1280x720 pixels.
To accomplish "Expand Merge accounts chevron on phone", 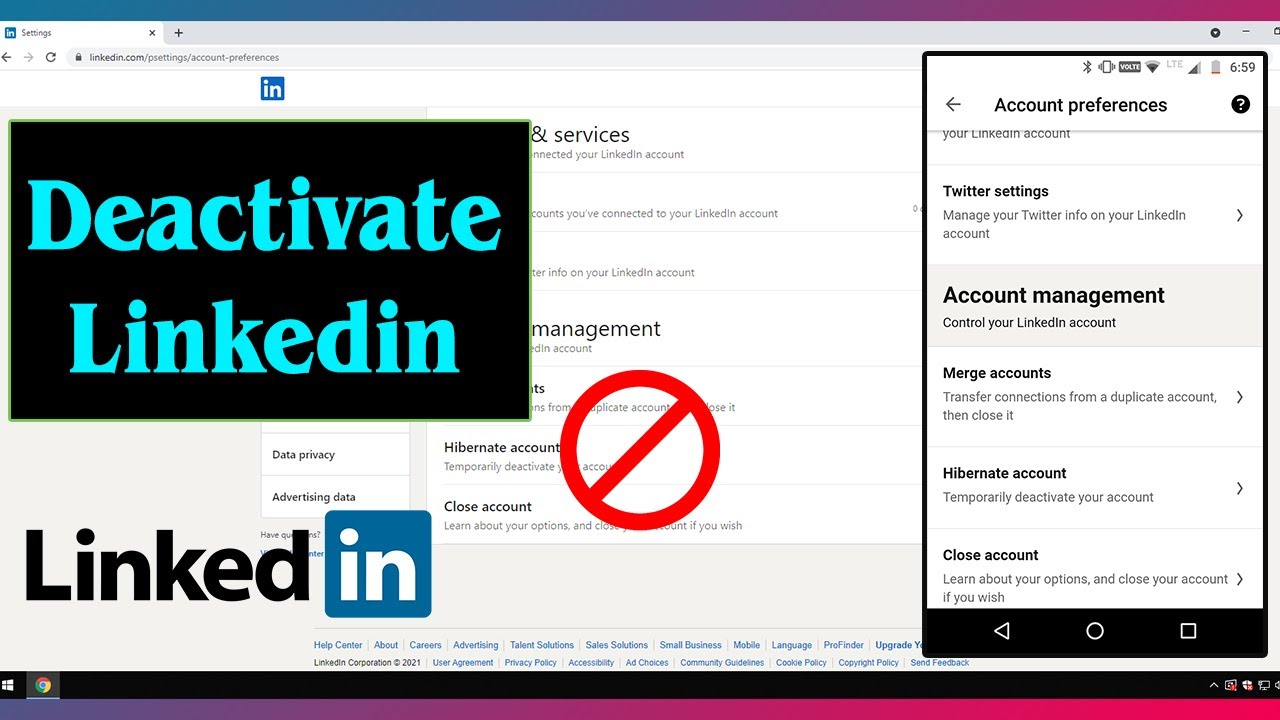I will pyautogui.click(x=1240, y=397).
